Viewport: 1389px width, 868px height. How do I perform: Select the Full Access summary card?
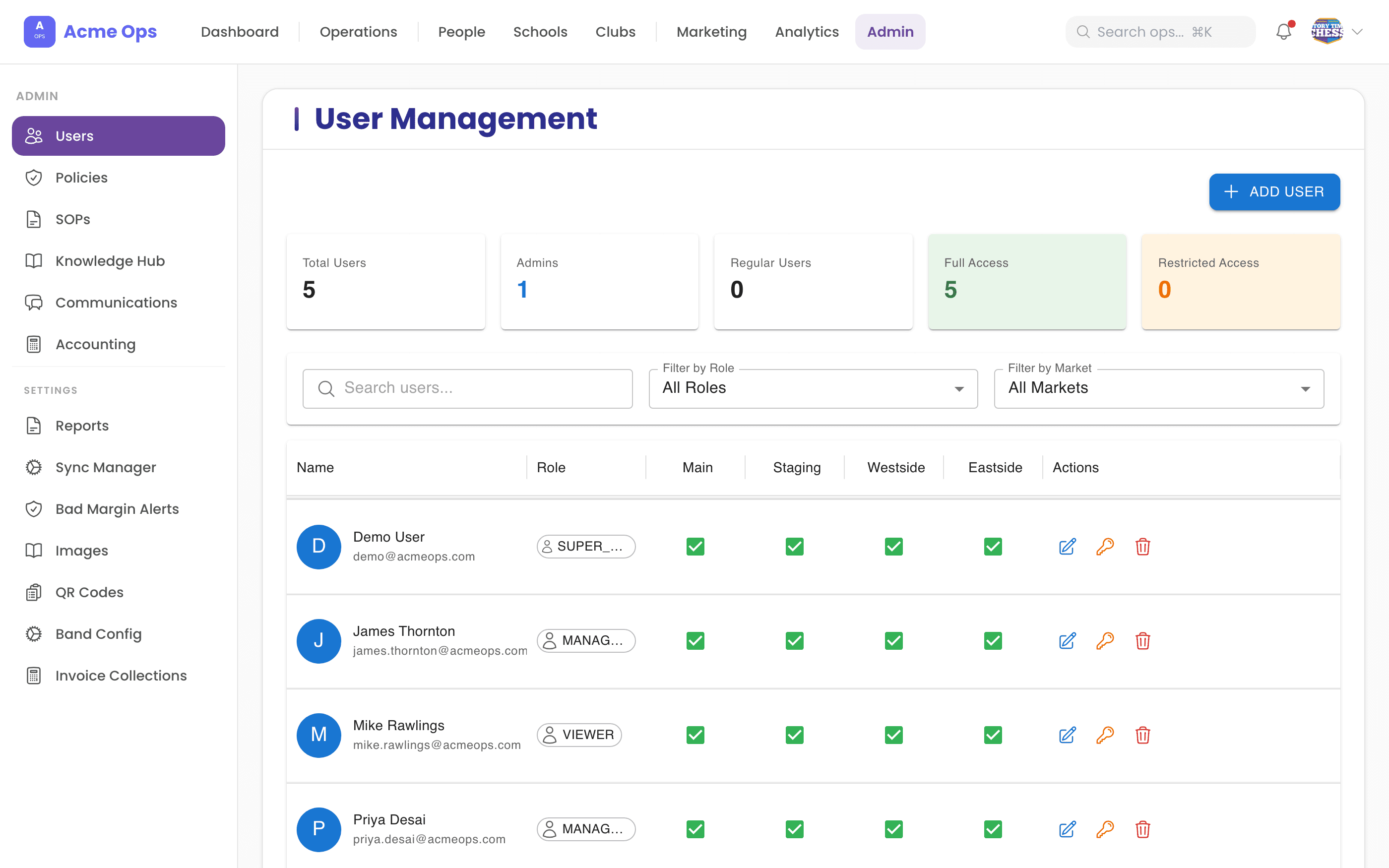click(x=1027, y=282)
